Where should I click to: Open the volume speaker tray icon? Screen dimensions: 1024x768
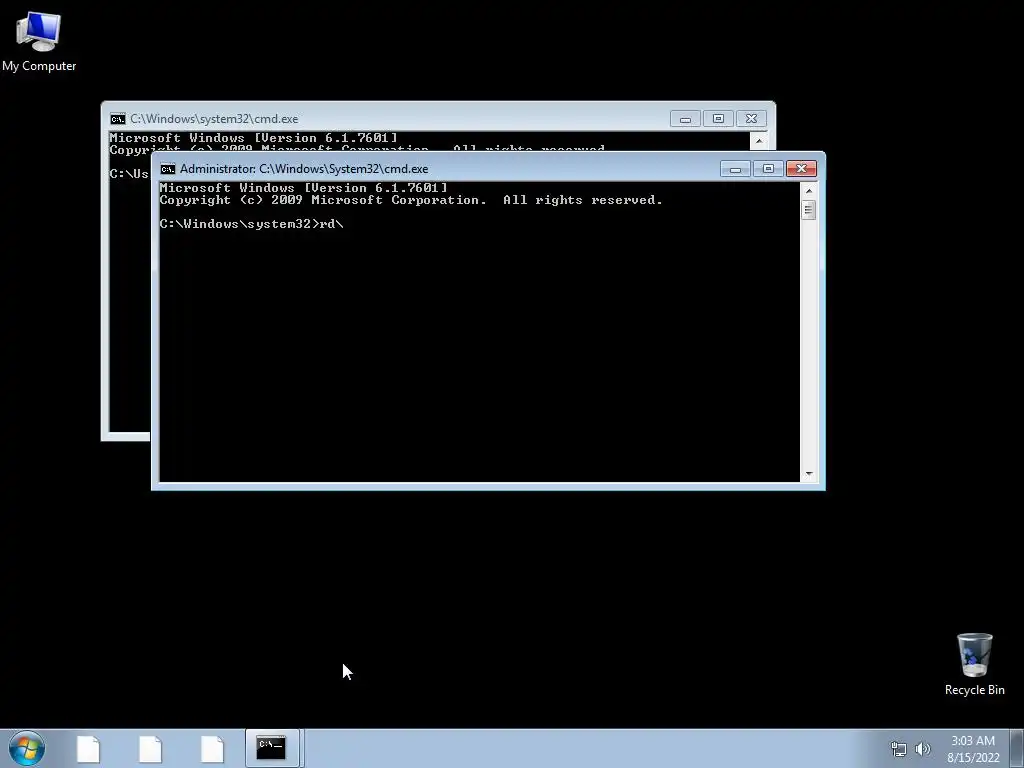point(923,749)
